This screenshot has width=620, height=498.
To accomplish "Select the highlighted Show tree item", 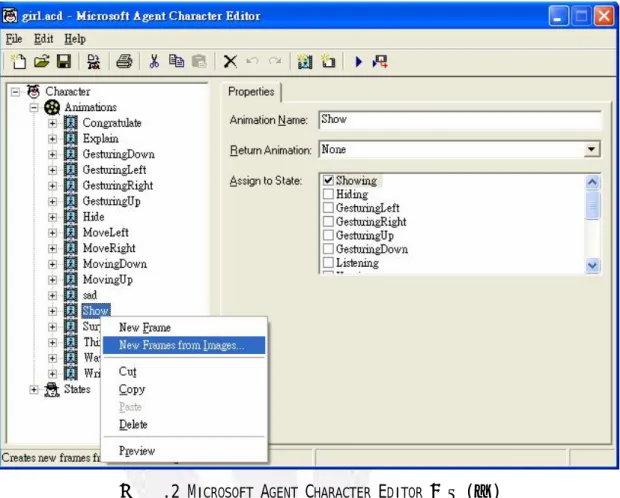I will (x=96, y=311).
